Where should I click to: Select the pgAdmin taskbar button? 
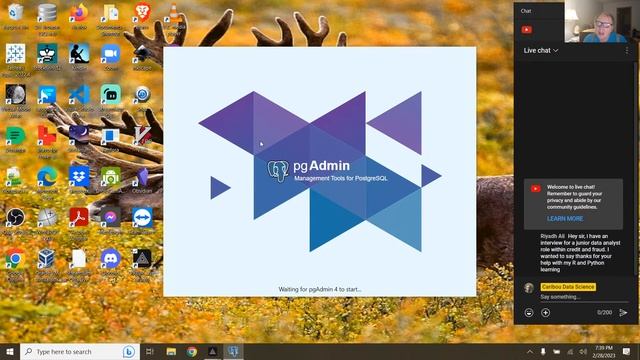(x=233, y=351)
